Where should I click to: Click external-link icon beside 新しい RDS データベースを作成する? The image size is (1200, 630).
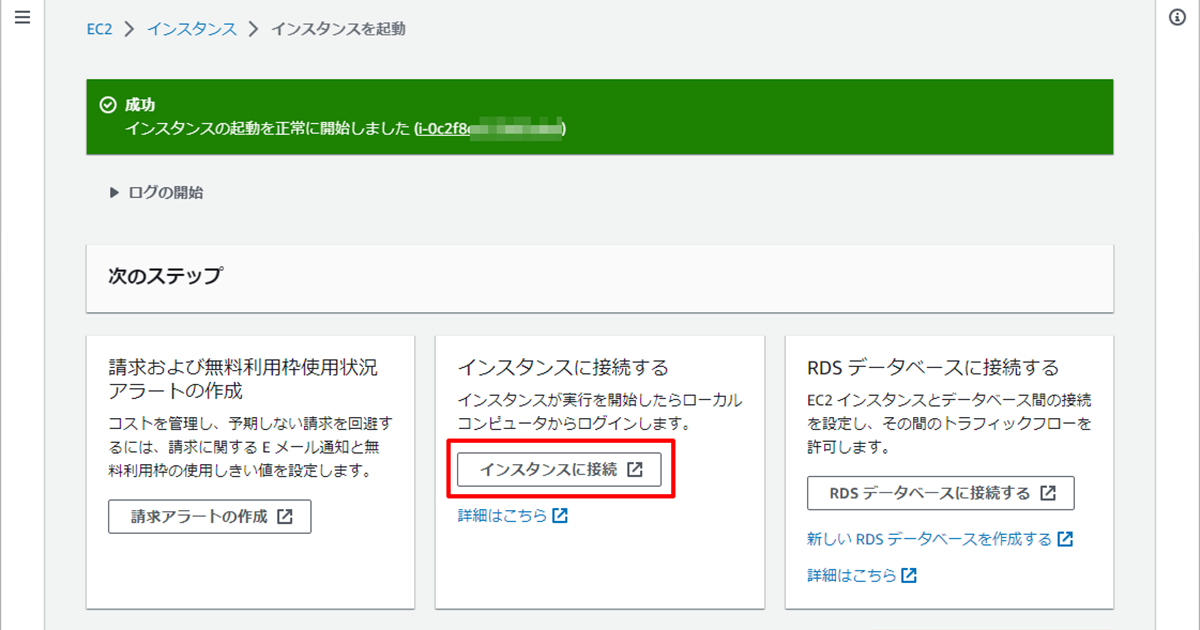click(x=1065, y=539)
